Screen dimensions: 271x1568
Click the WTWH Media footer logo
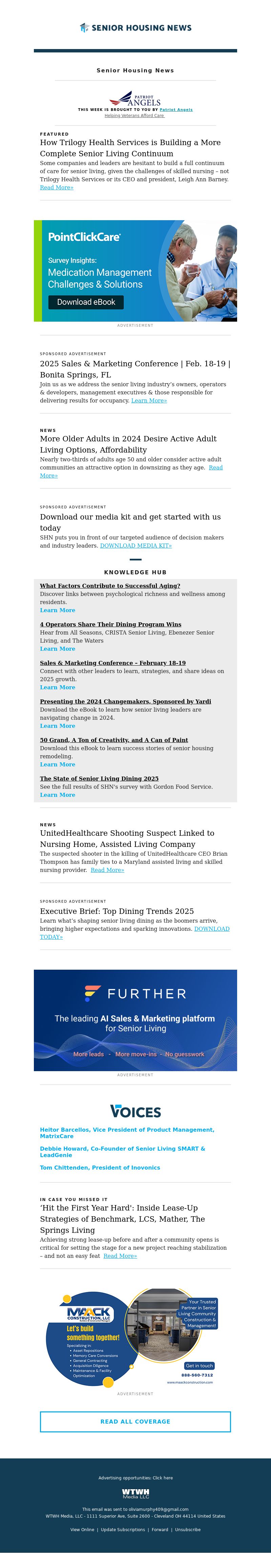135,1494
